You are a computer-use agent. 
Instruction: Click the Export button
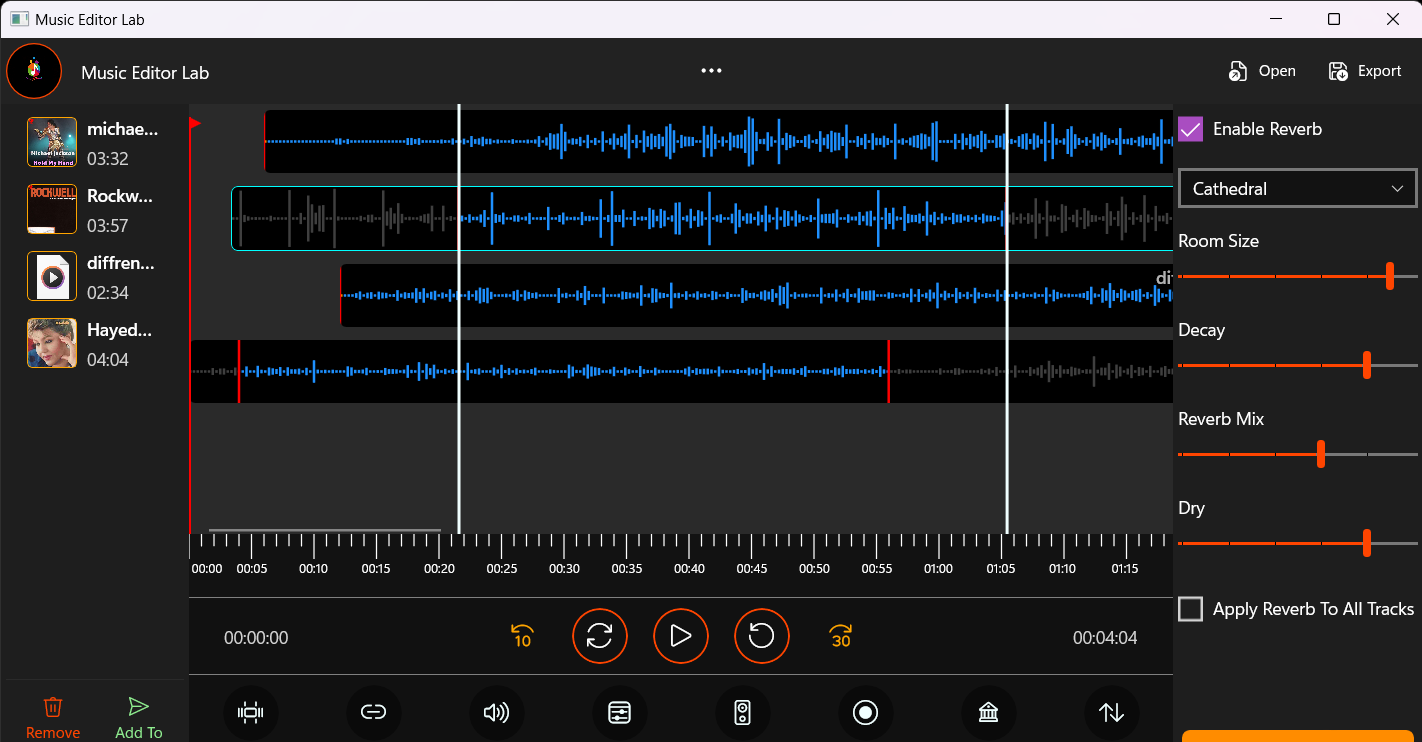1365,70
